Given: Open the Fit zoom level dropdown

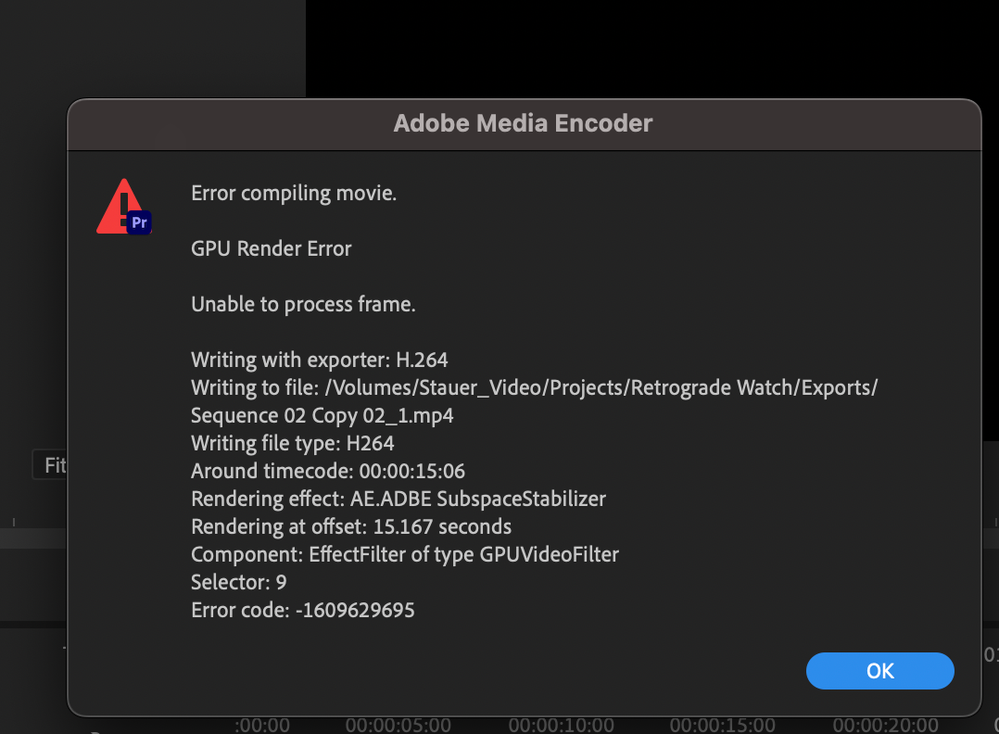Looking at the screenshot, I should [x=52, y=465].
